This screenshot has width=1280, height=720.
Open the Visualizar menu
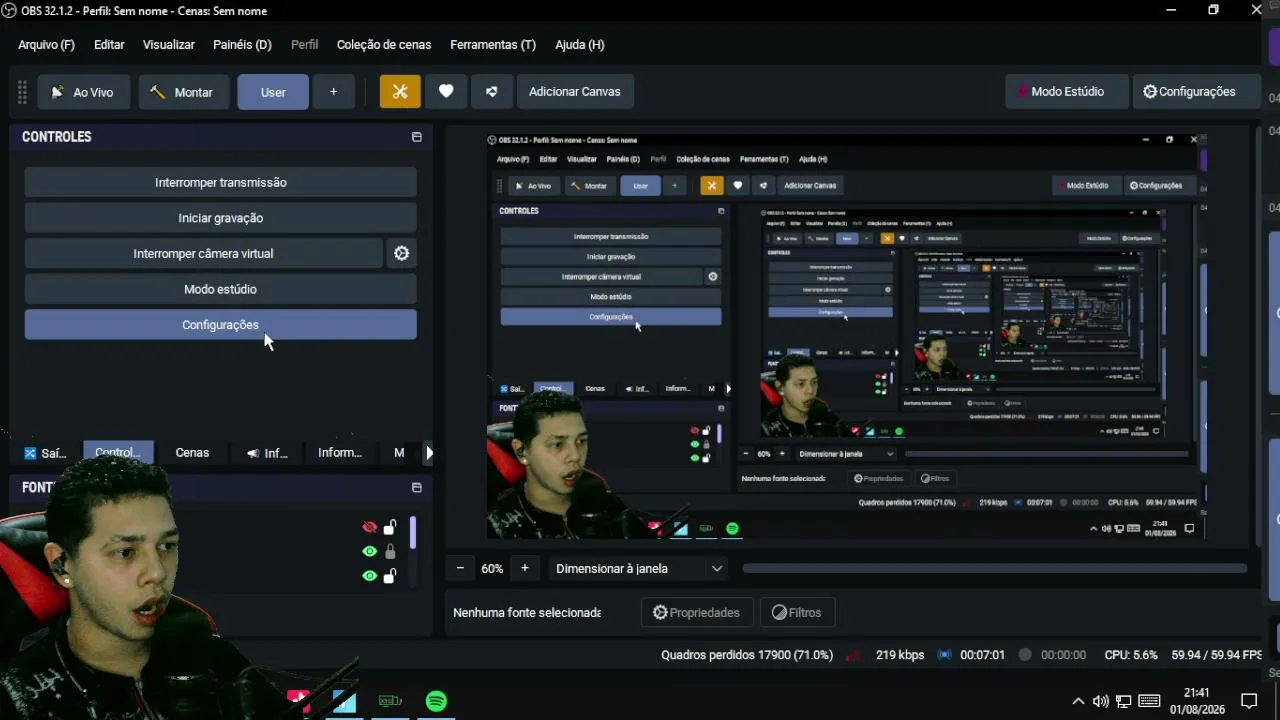pyautogui.click(x=169, y=45)
